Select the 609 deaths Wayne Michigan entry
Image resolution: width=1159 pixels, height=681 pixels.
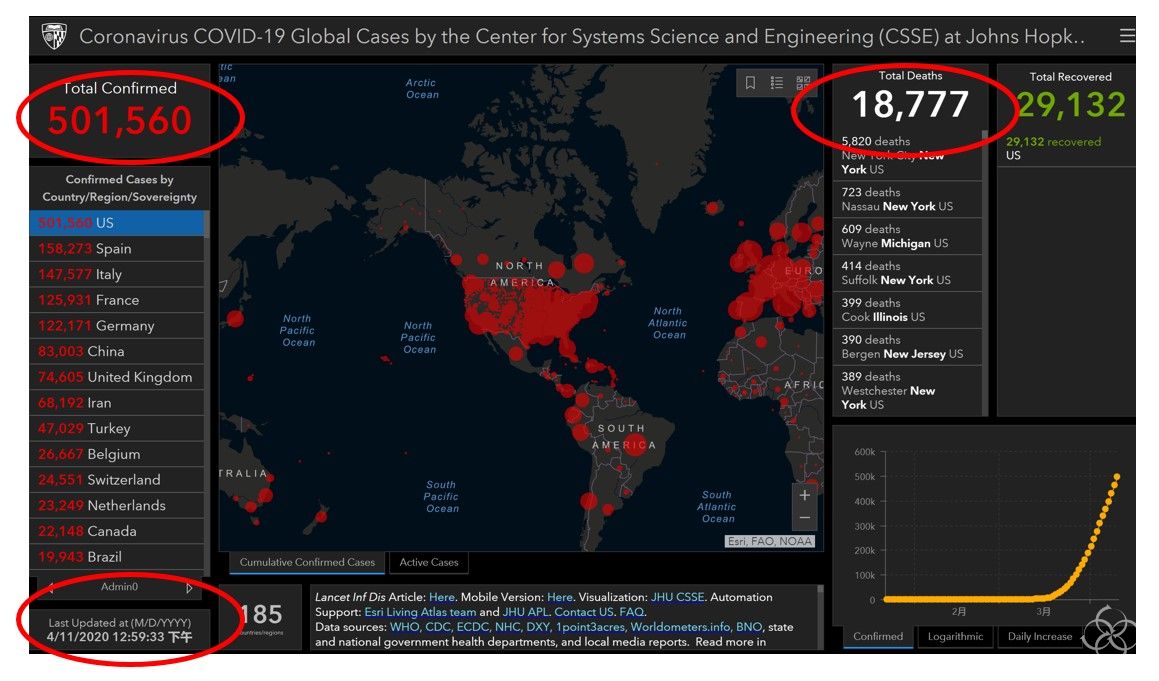907,236
